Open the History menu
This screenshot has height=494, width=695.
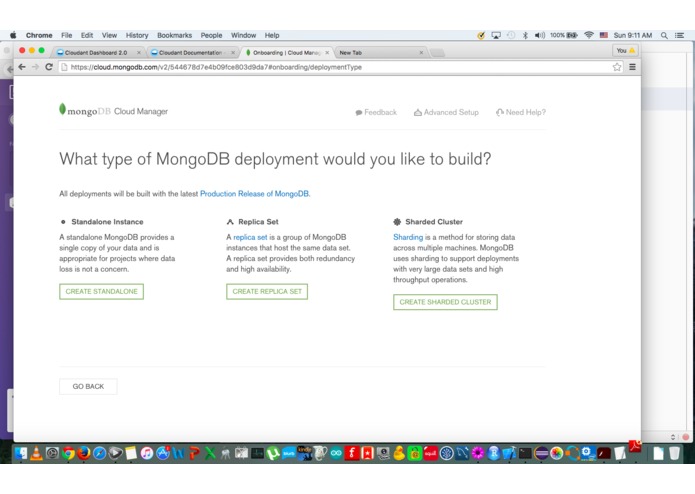[137, 35]
